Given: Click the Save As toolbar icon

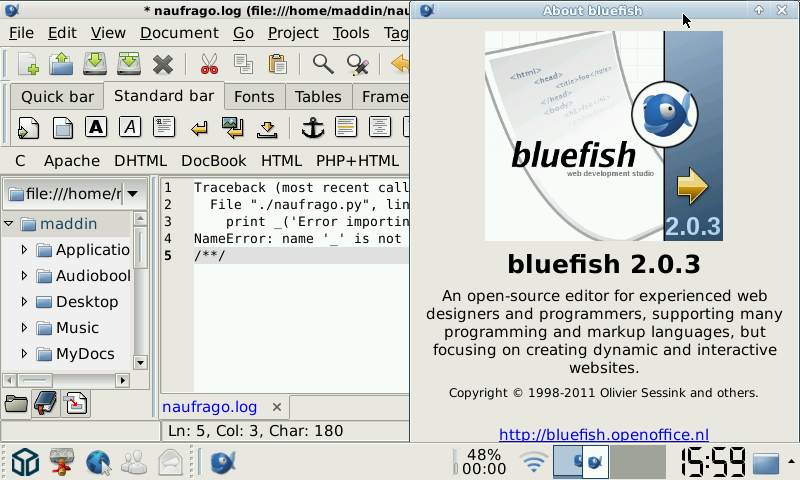Looking at the screenshot, I should [x=129, y=64].
